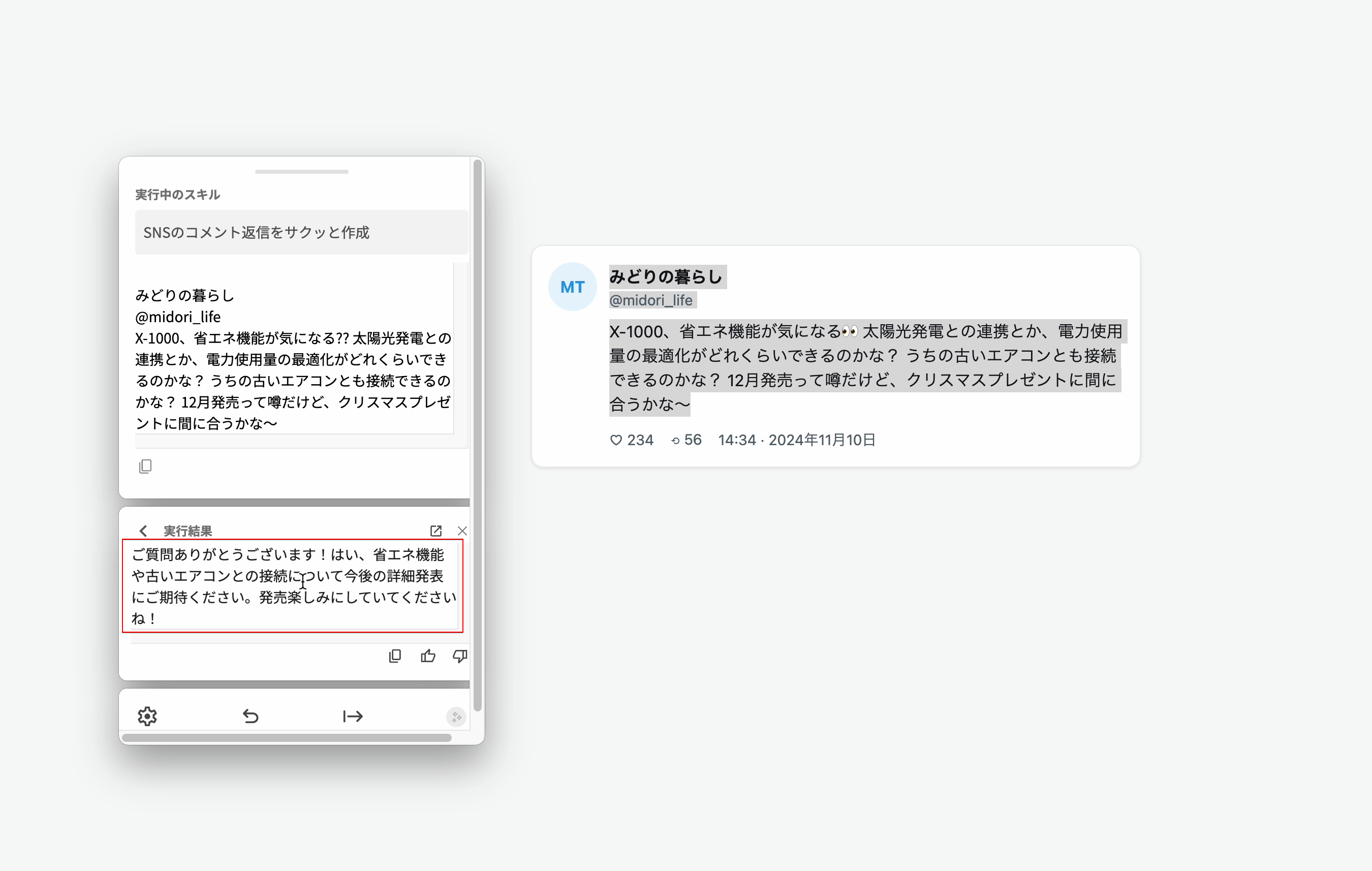Open the @midori_life handle link in the post

click(650, 300)
